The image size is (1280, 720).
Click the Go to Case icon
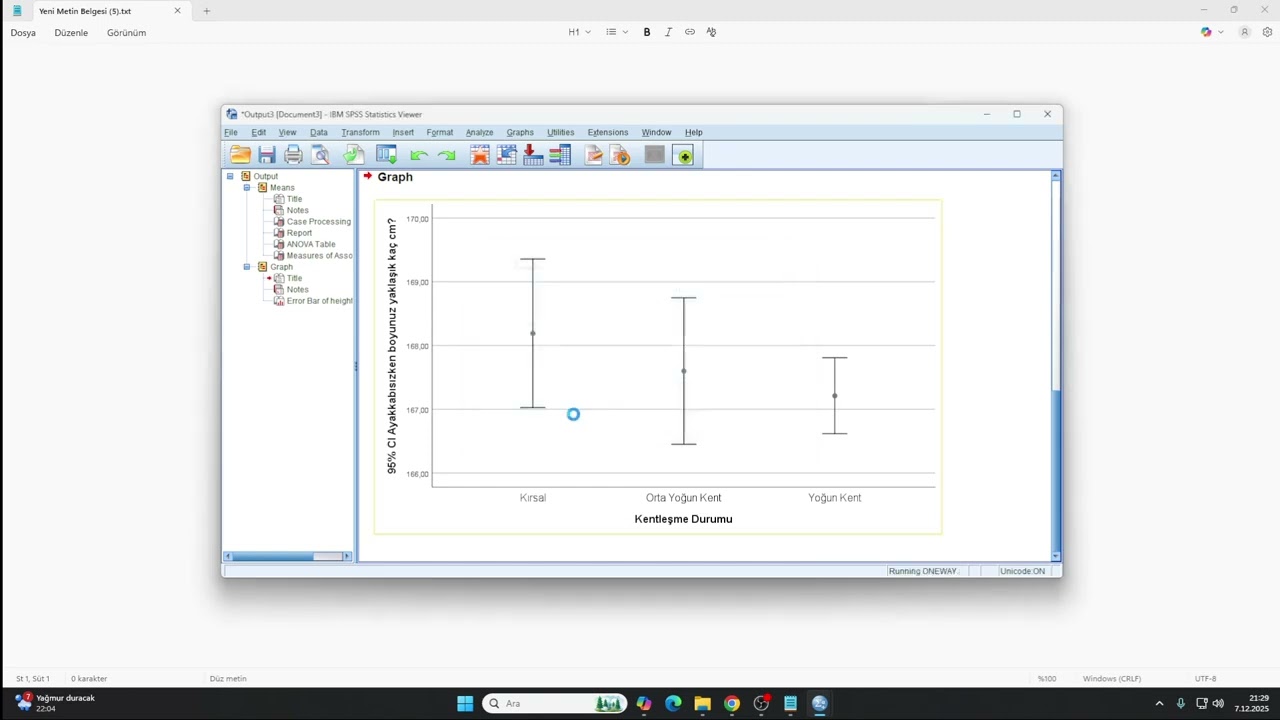[507, 155]
